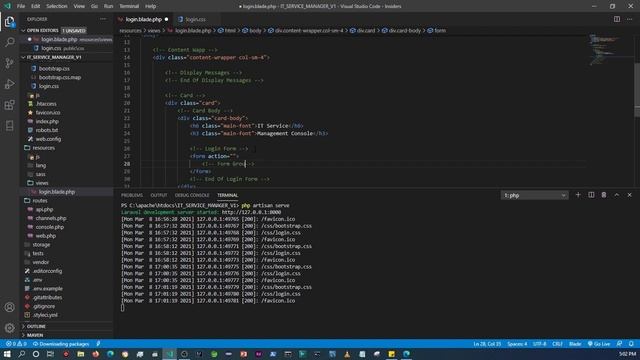The width and height of the screenshot is (640, 360).
Task: Open Explorer panel more actions menu
Action: click(x=103, y=19)
